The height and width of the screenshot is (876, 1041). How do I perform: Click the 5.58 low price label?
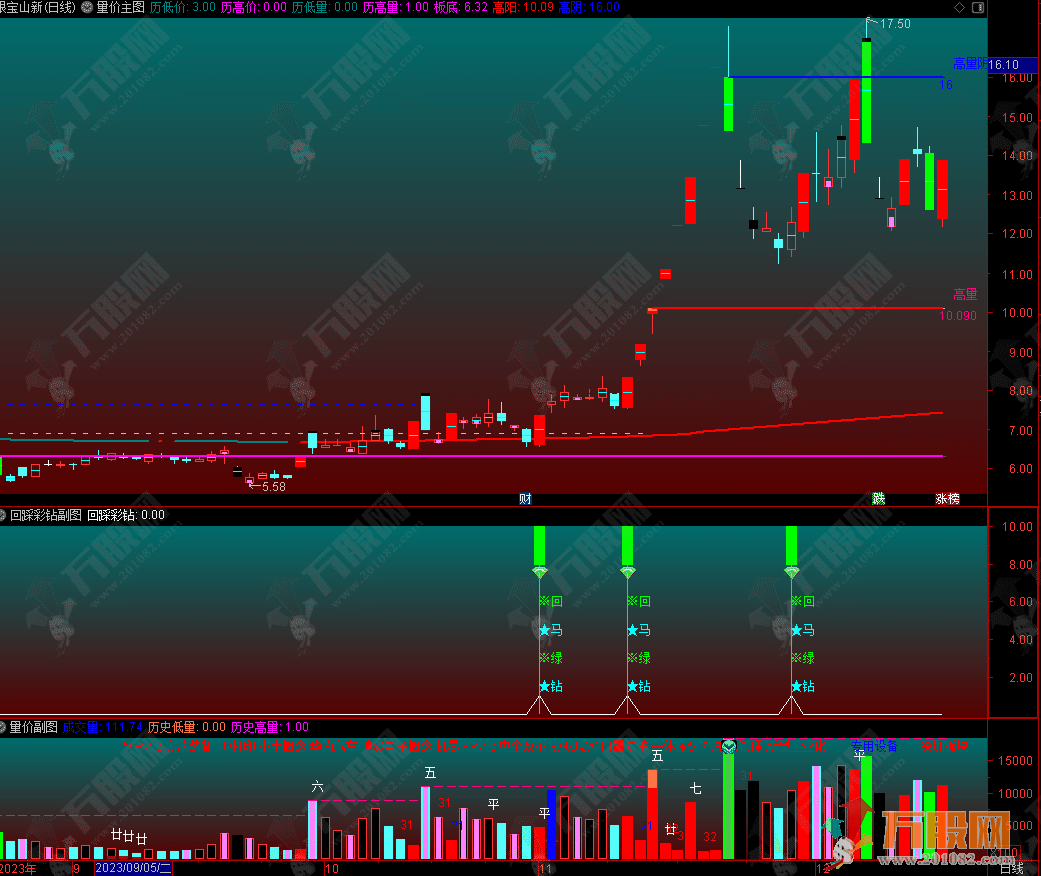(x=274, y=487)
